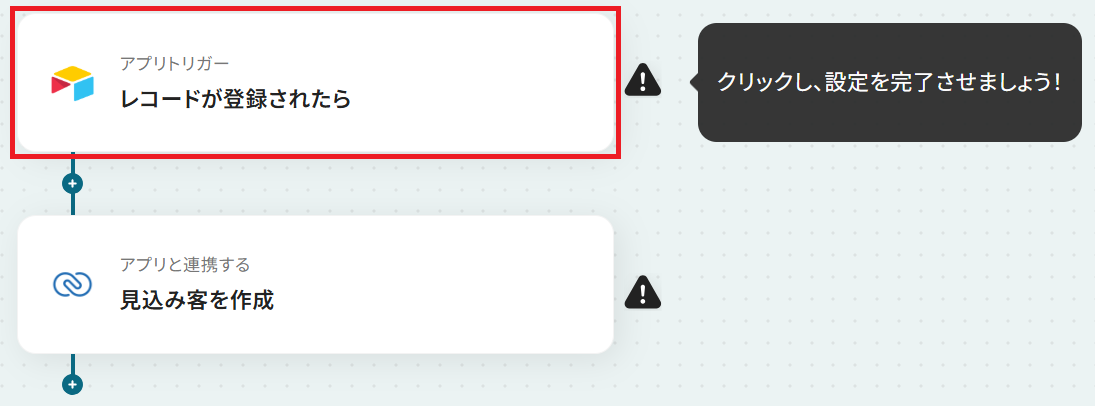Click warning icon beside 見込み客を作成
The height and width of the screenshot is (406, 1095).
(x=642, y=292)
